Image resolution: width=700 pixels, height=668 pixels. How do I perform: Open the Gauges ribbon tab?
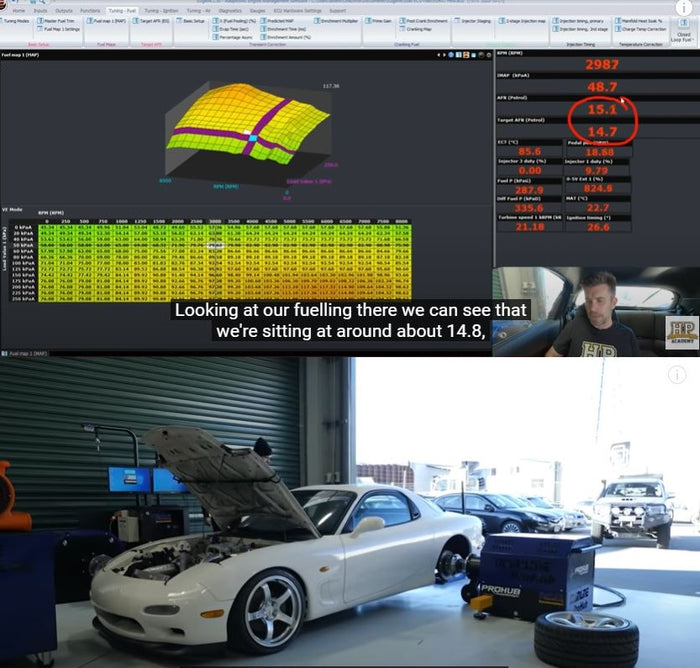pyautogui.click(x=258, y=10)
